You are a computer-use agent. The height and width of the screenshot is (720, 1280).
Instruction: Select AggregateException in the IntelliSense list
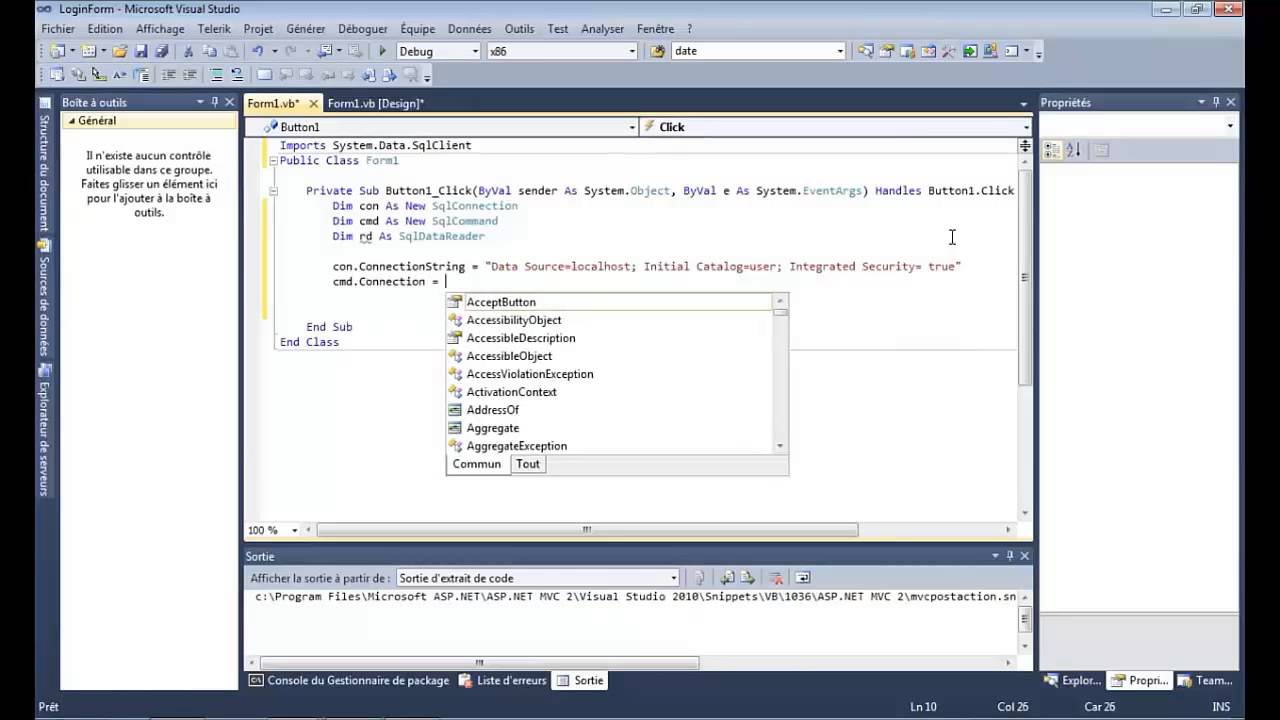pos(610,446)
